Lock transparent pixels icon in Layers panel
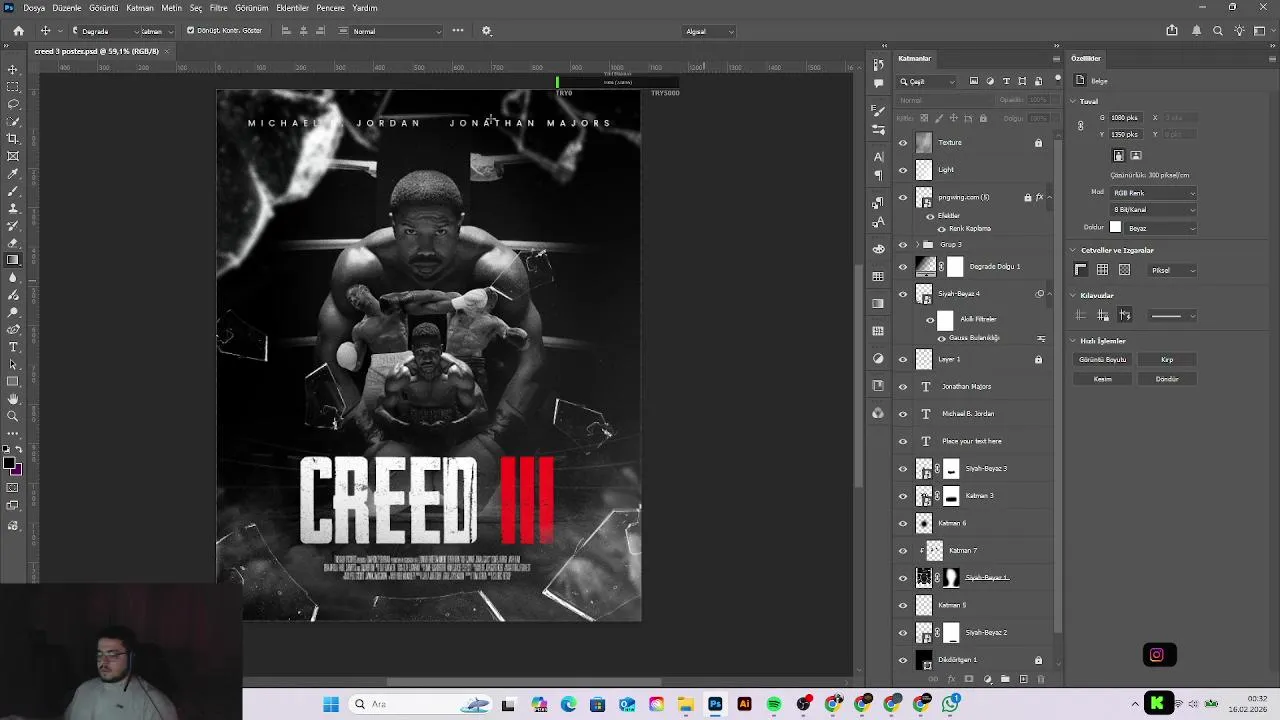This screenshot has height=720, width=1280. coord(924,118)
